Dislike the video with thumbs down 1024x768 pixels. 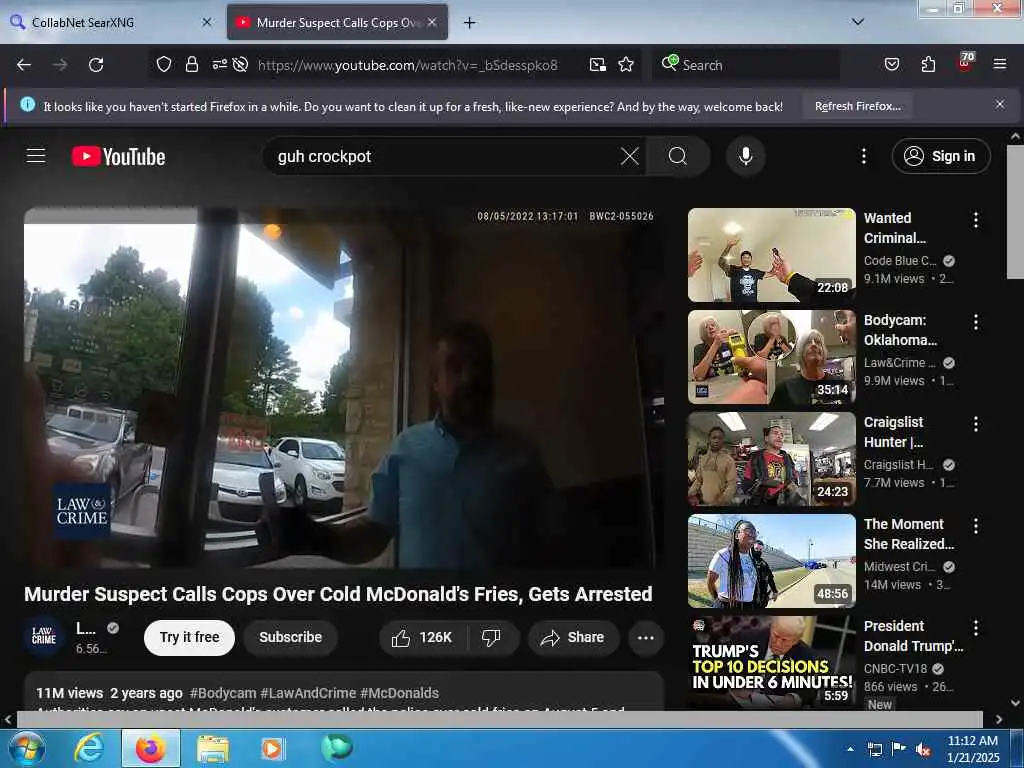(x=491, y=637)
